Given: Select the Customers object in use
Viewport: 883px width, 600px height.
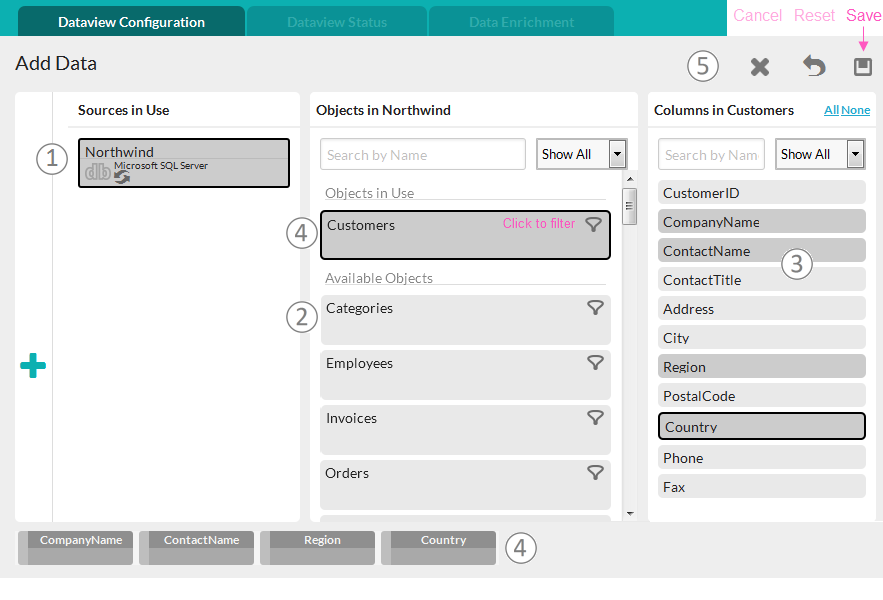Looking at the screenshot, I should [465, 235].
